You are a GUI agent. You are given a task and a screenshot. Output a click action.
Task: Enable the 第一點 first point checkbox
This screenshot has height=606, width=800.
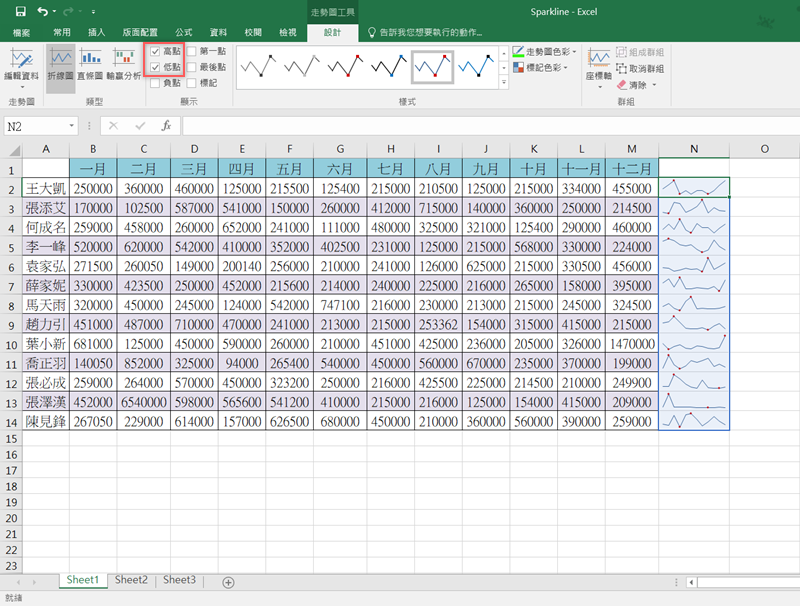191,51
